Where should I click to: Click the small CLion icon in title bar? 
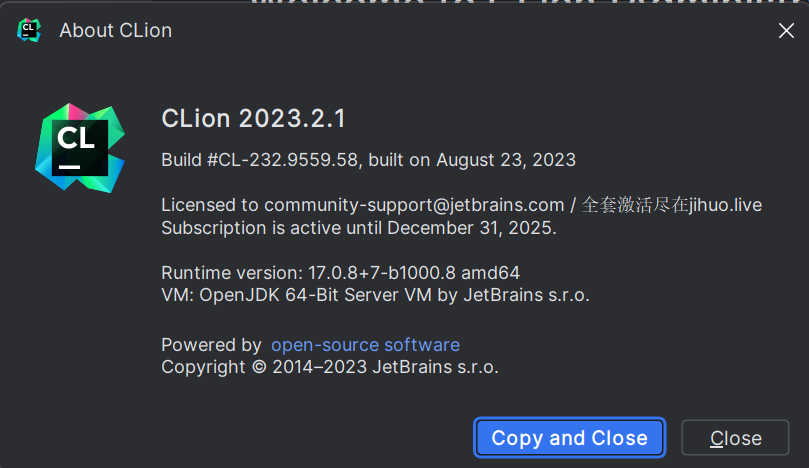29,30
